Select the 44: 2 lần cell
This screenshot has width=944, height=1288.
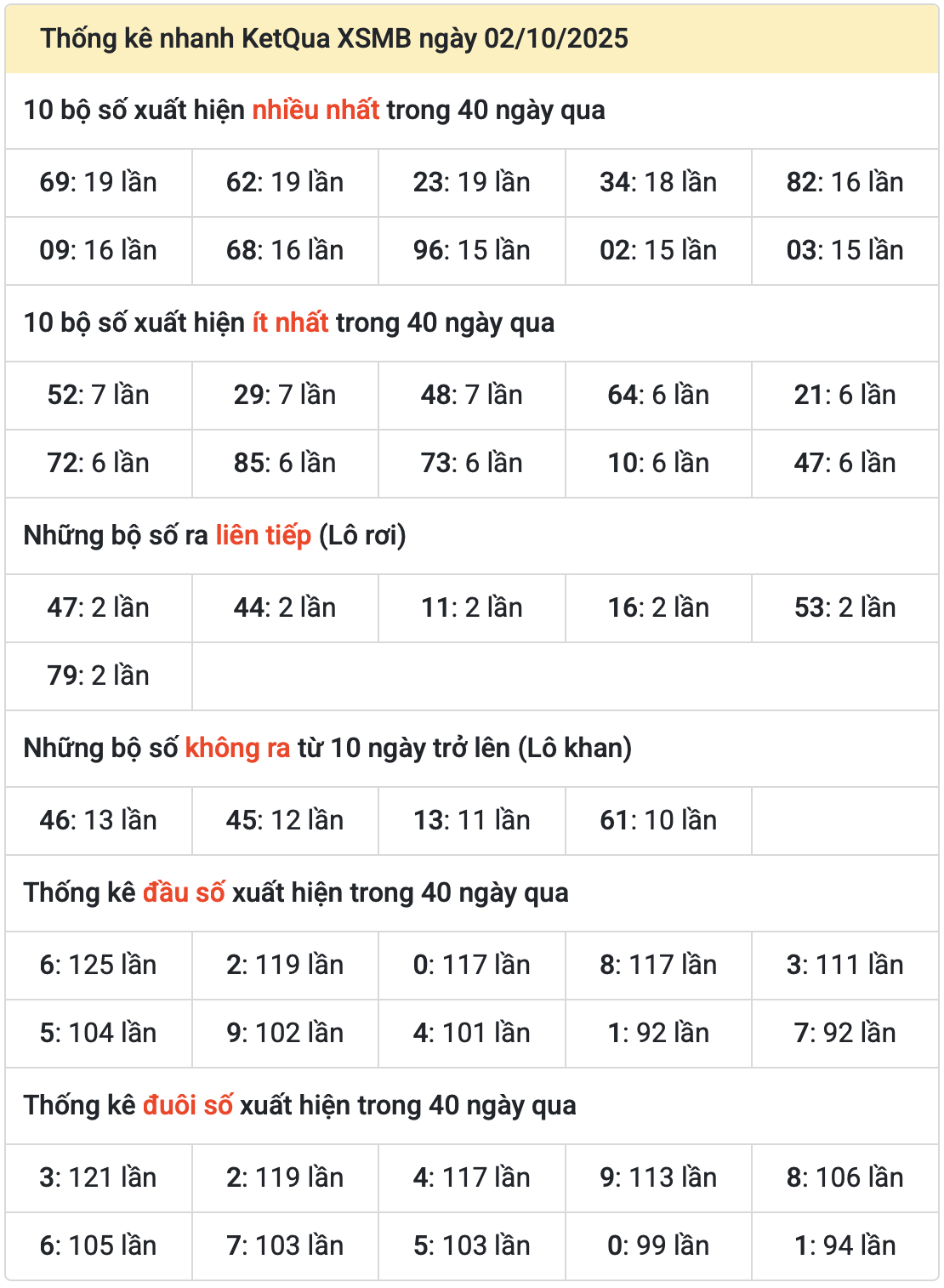pyautogui.click(x=285, y=607)
